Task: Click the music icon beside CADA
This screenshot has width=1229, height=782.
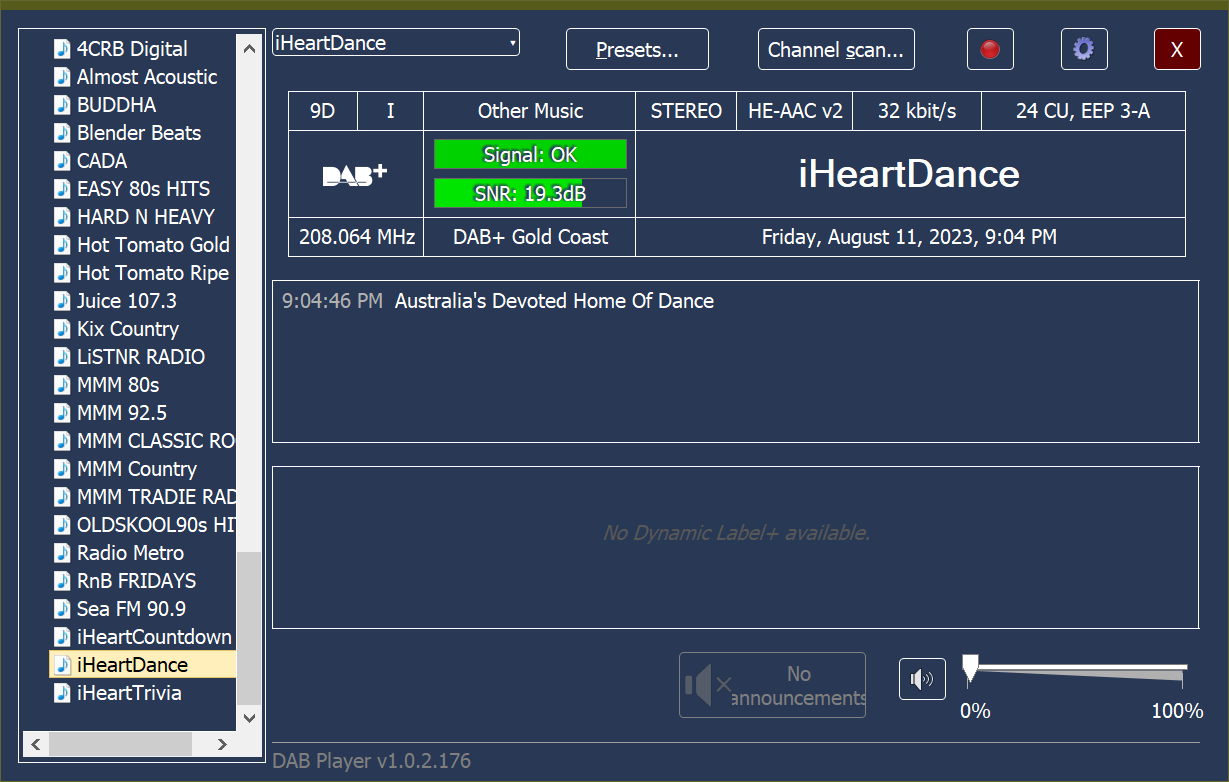Action: point(63,160)
